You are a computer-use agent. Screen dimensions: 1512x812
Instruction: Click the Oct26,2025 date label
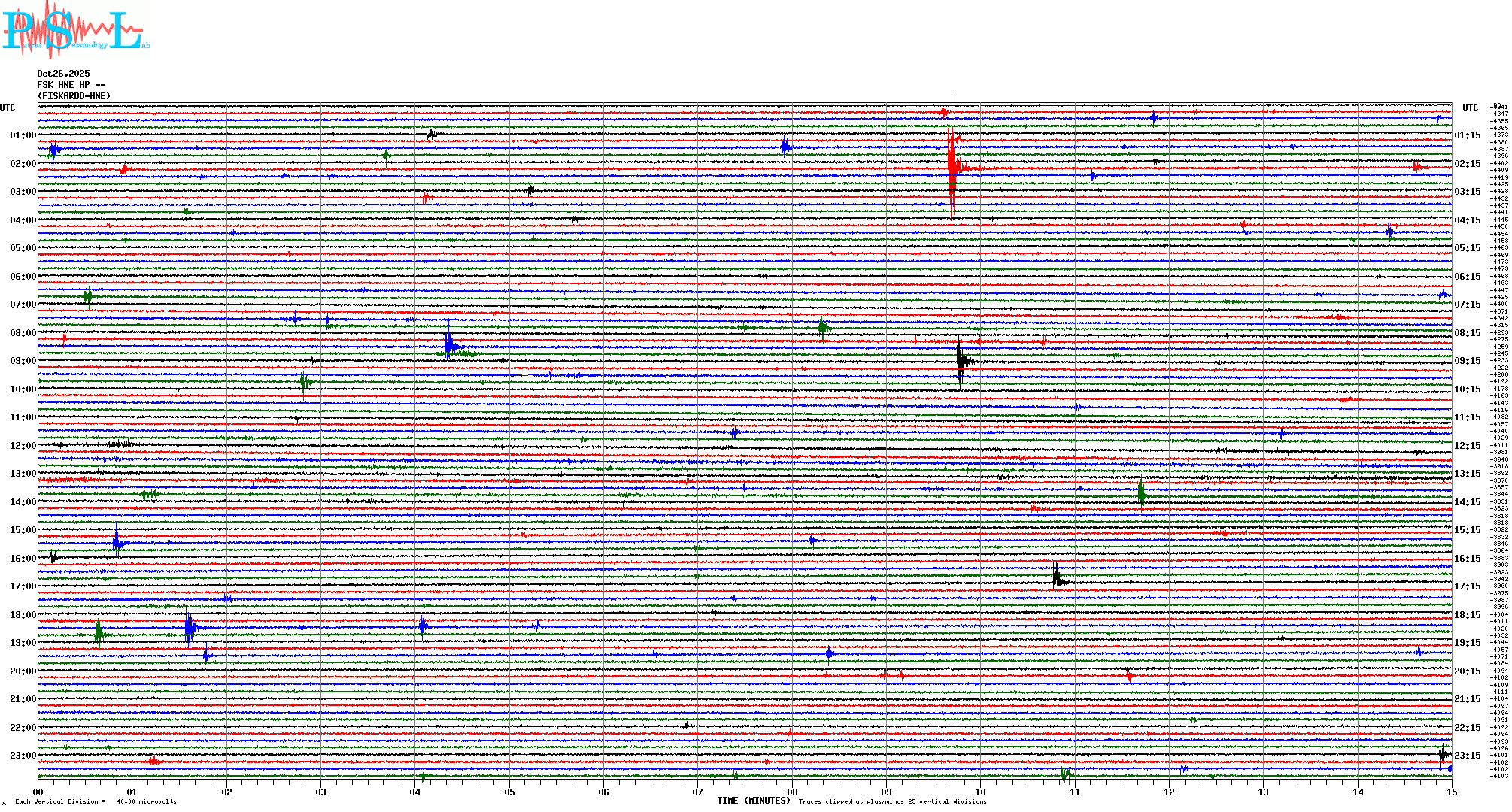[x=63, y=74]
